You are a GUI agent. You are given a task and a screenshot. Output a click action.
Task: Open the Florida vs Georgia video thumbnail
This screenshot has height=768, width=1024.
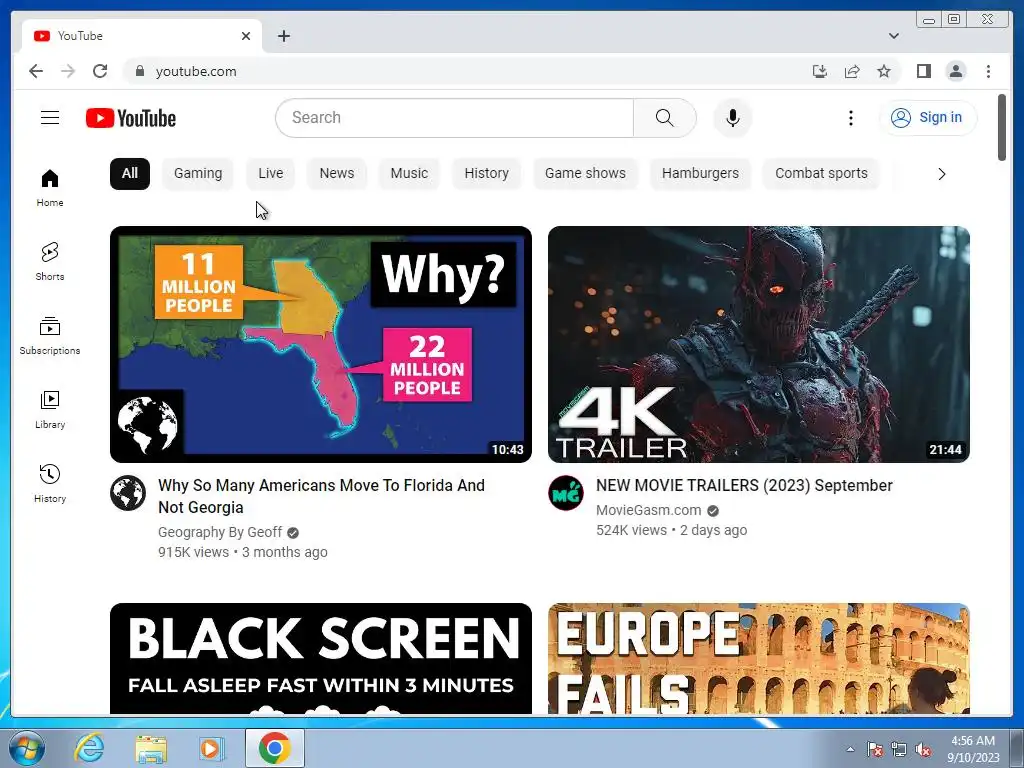(321, 344)
